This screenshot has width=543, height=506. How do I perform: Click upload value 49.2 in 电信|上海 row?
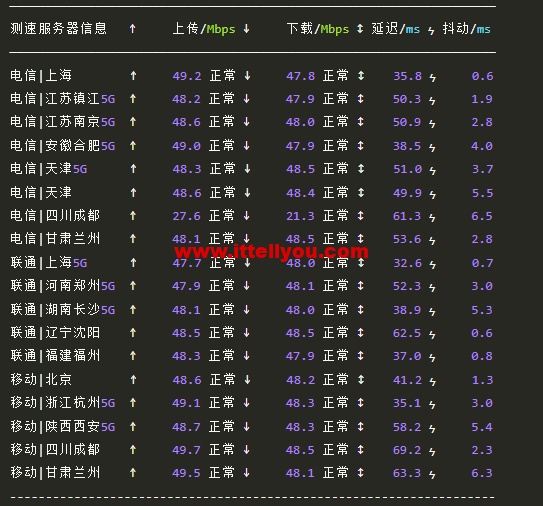tap(187, 76)
